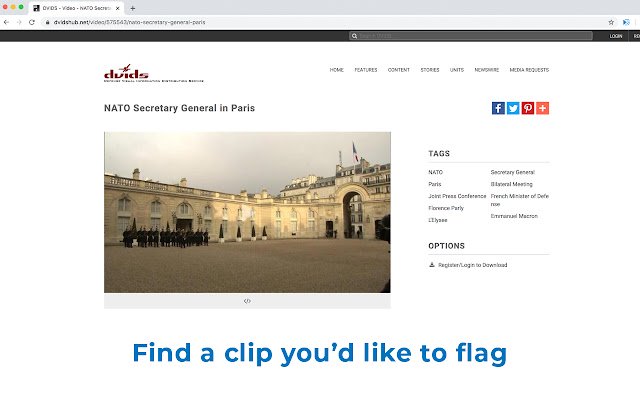
Task: Pin the video on Pinterest
Action: coord(528,108)
